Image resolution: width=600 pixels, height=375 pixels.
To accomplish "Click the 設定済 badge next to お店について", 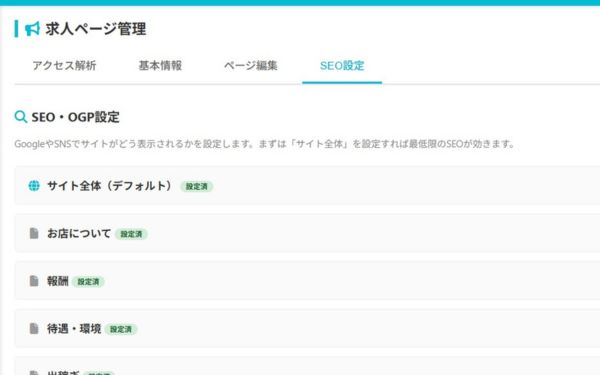I will click(131, 234).
